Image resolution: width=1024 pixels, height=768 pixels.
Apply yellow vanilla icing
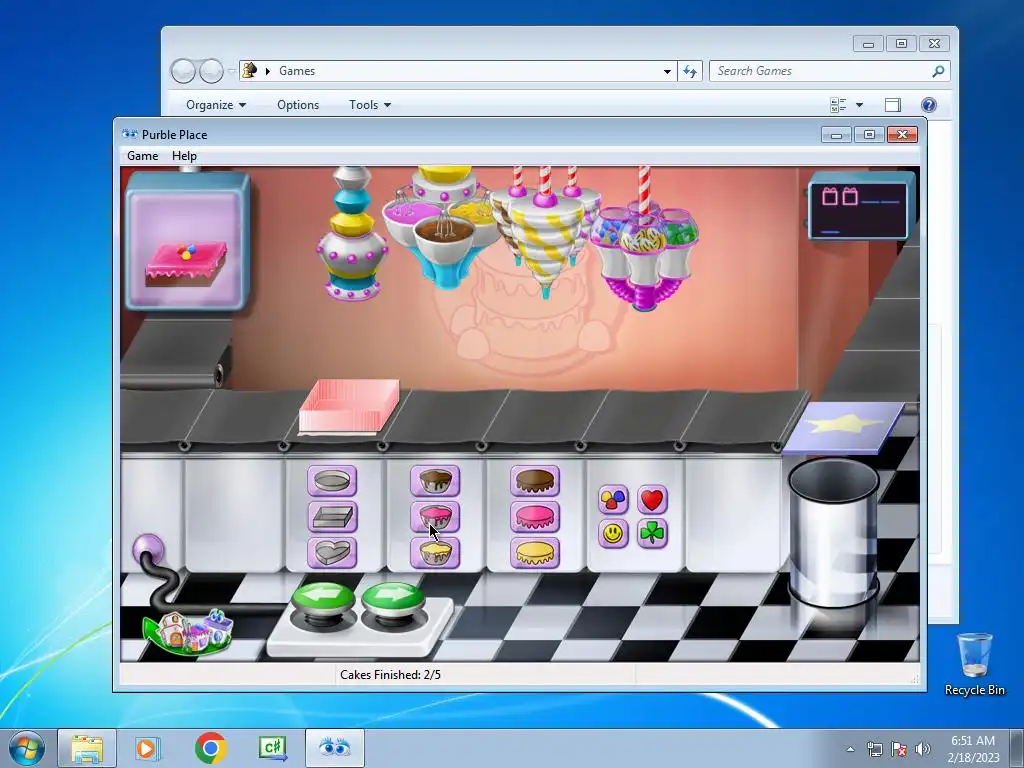click(x=535, y=553)
